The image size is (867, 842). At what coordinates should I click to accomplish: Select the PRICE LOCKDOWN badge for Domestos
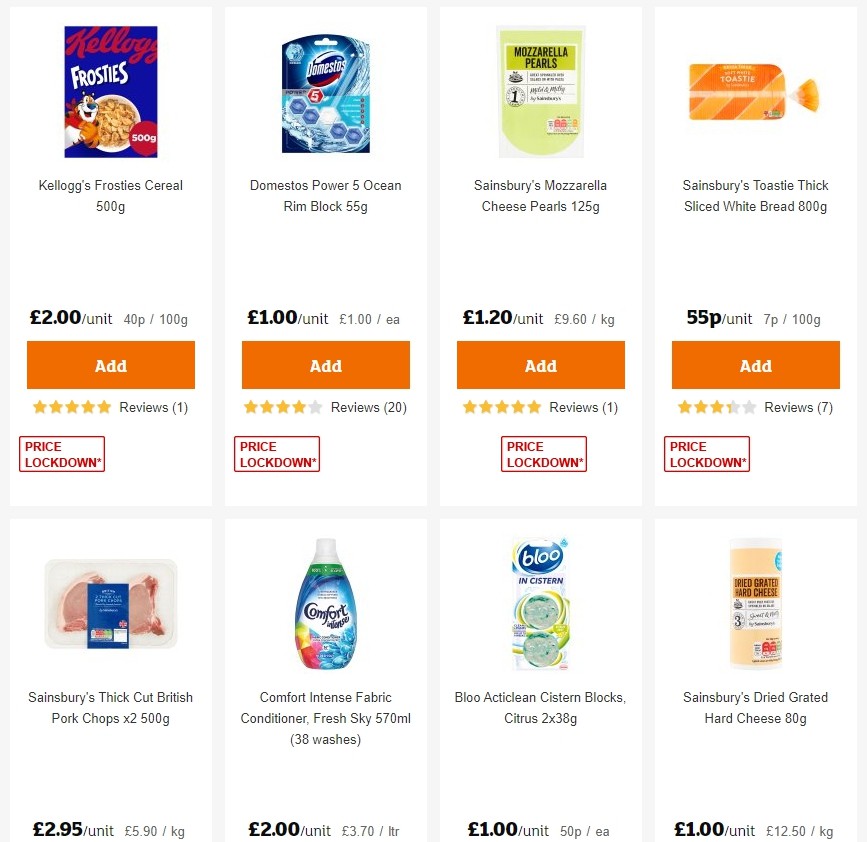(x=276, y=453)
